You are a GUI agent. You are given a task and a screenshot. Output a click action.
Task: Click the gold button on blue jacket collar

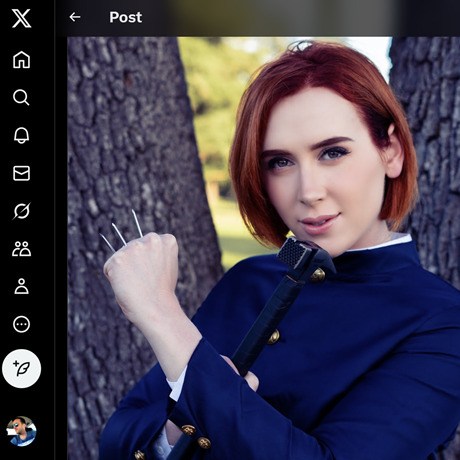(x=318, y=275)
